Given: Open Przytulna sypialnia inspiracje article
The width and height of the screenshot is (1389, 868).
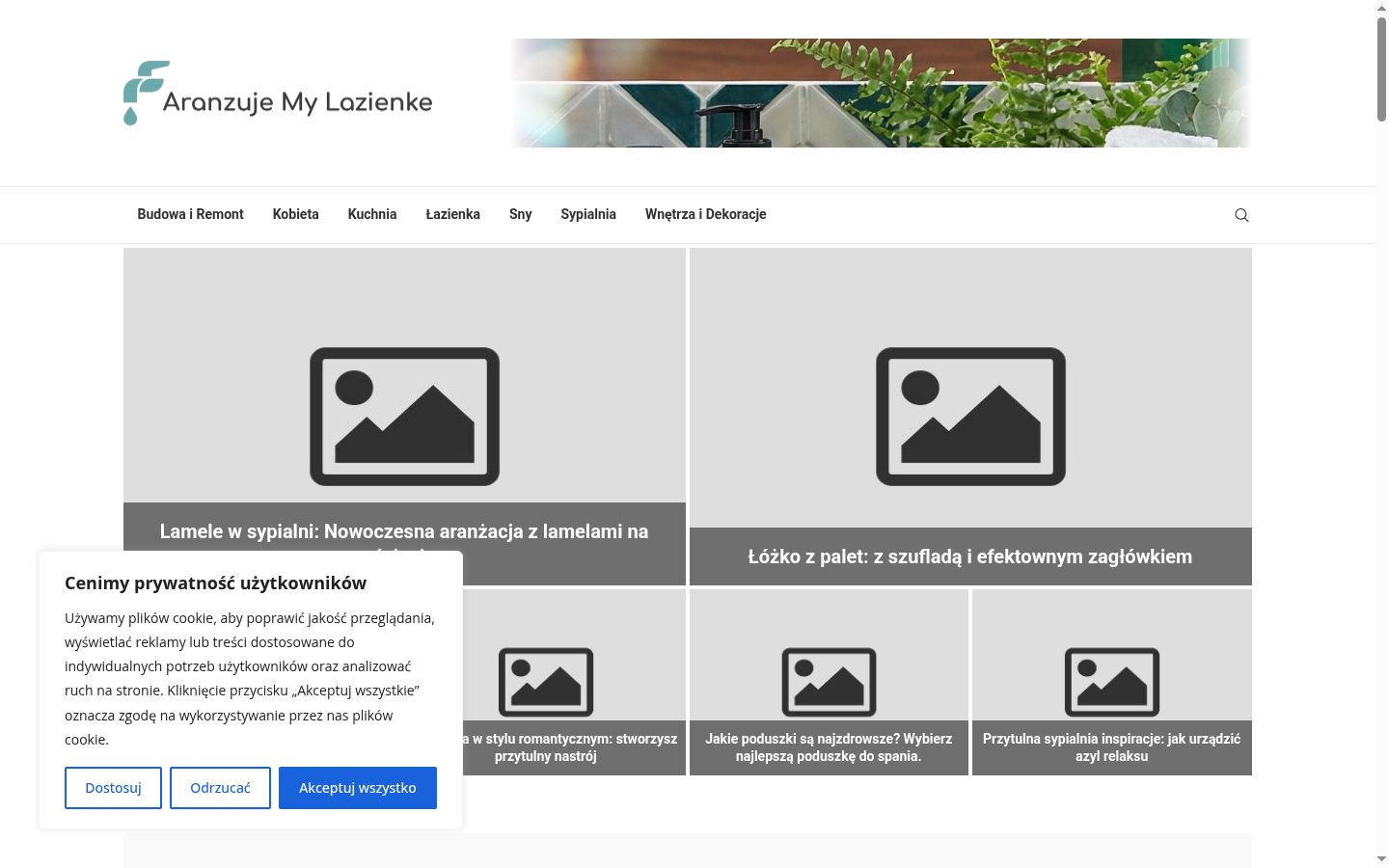Looking at the screenshot, I should click(1111, 747).
